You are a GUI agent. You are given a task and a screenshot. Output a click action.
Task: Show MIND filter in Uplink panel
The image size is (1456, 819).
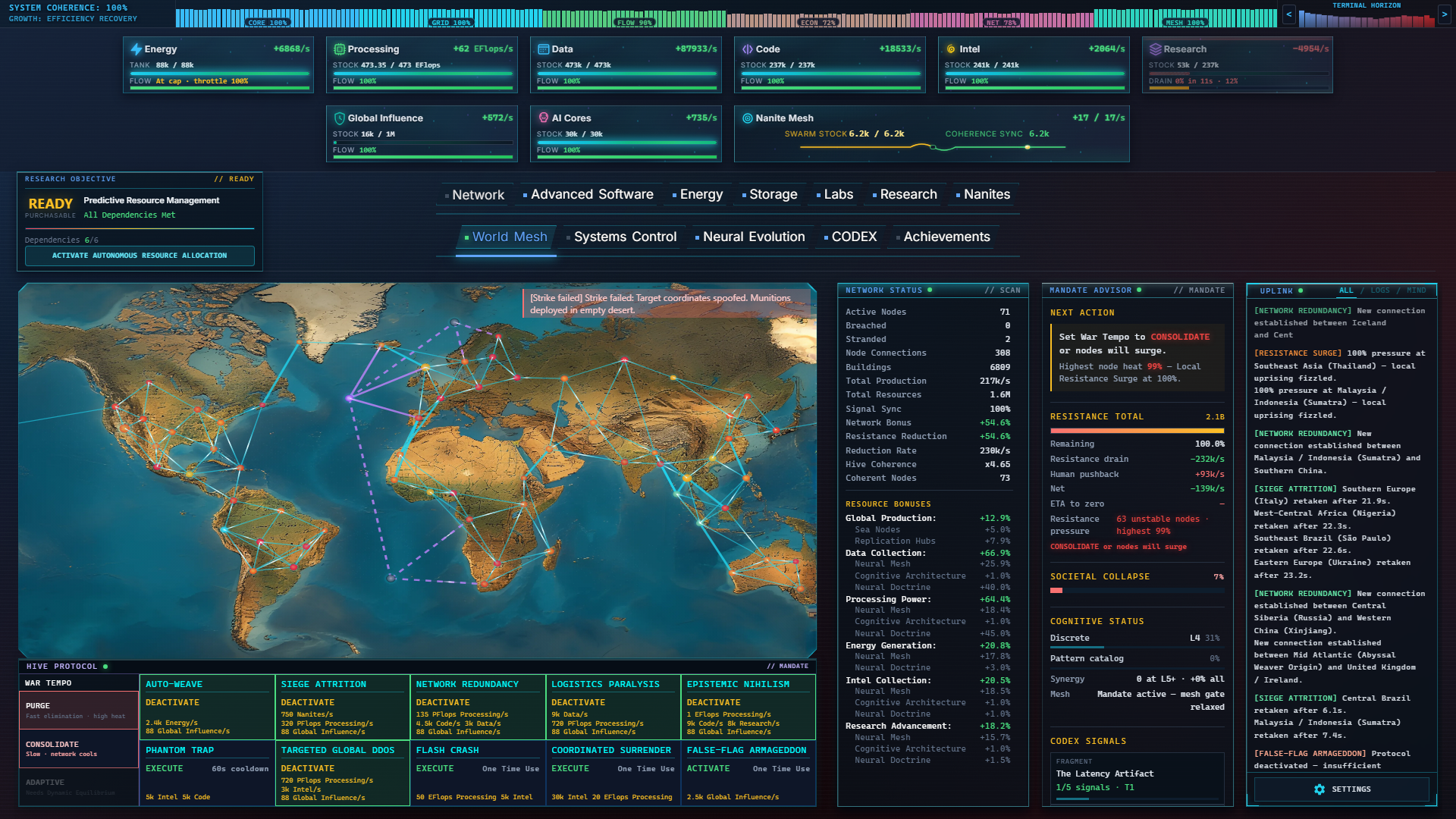point(1417,290)
